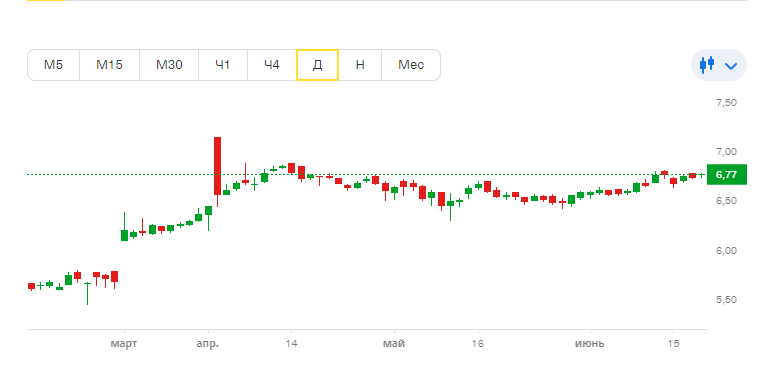Click the май date axis label
Viewport: 777px width, 390px height.
[x=394, y=343]
